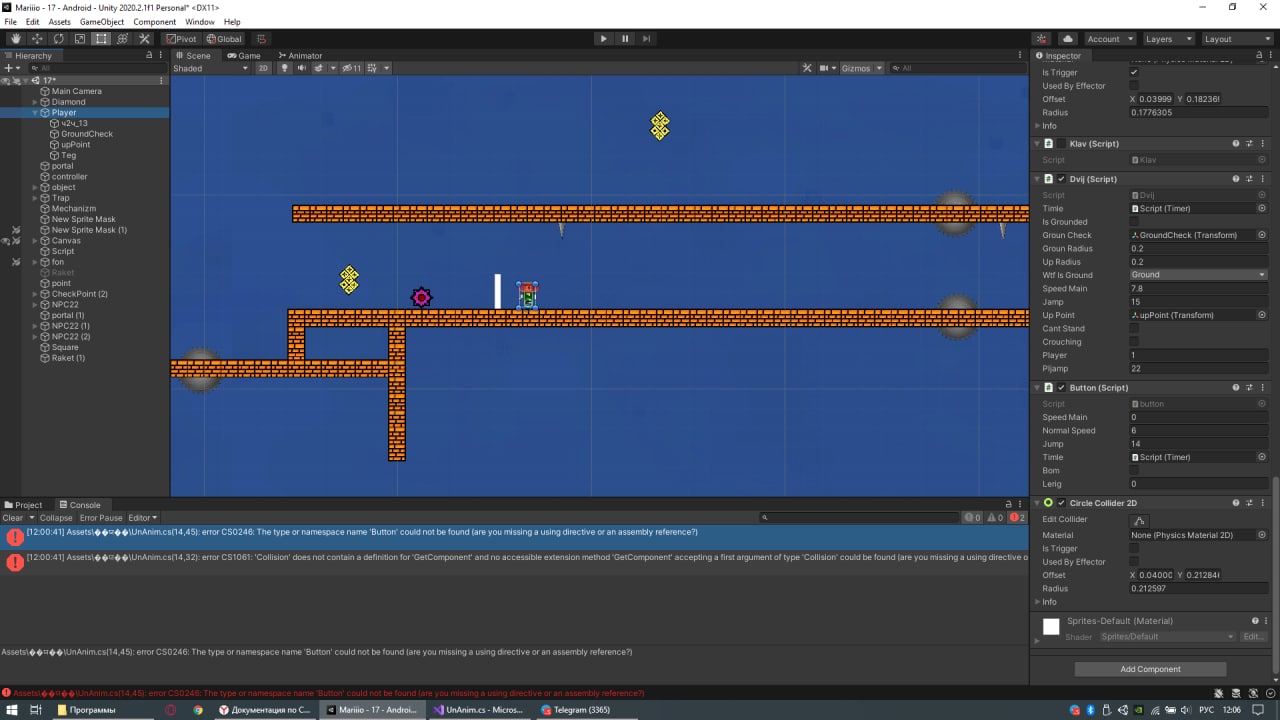This screenshot has height=720, width=1280.
Task: Disable the Dvij script component checkbox
Action: tap(1061, 179)
